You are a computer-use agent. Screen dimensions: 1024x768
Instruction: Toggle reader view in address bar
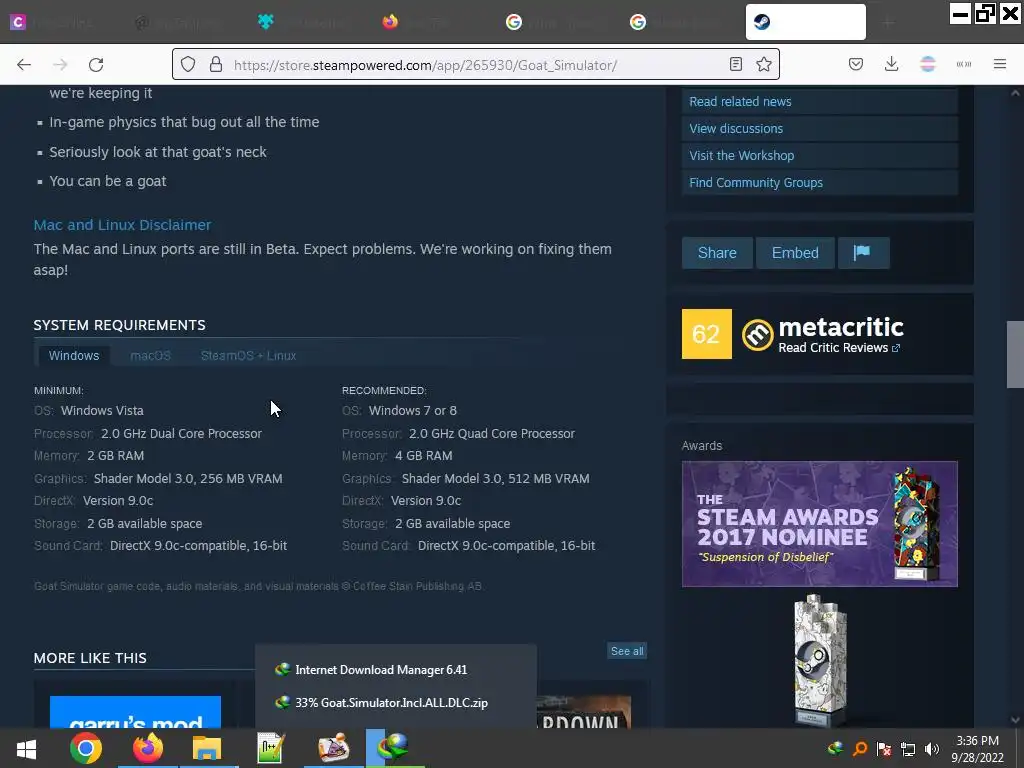click(735, 64)
